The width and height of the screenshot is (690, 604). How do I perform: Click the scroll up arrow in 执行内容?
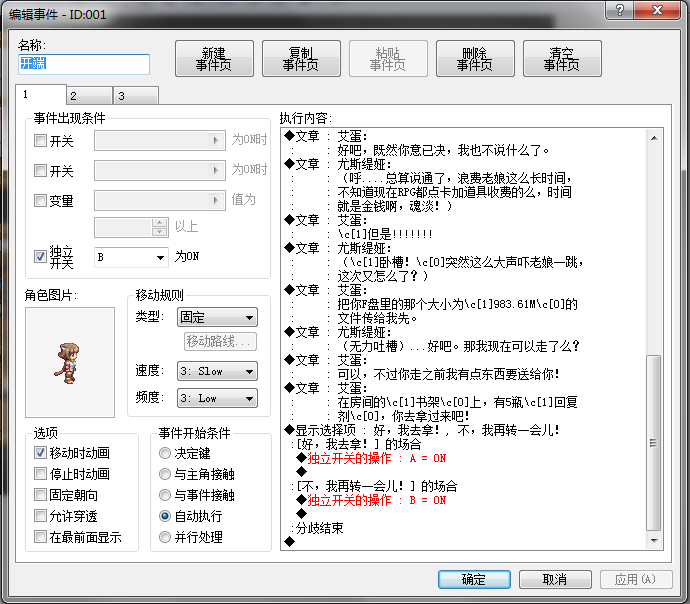tap(654, 138)
